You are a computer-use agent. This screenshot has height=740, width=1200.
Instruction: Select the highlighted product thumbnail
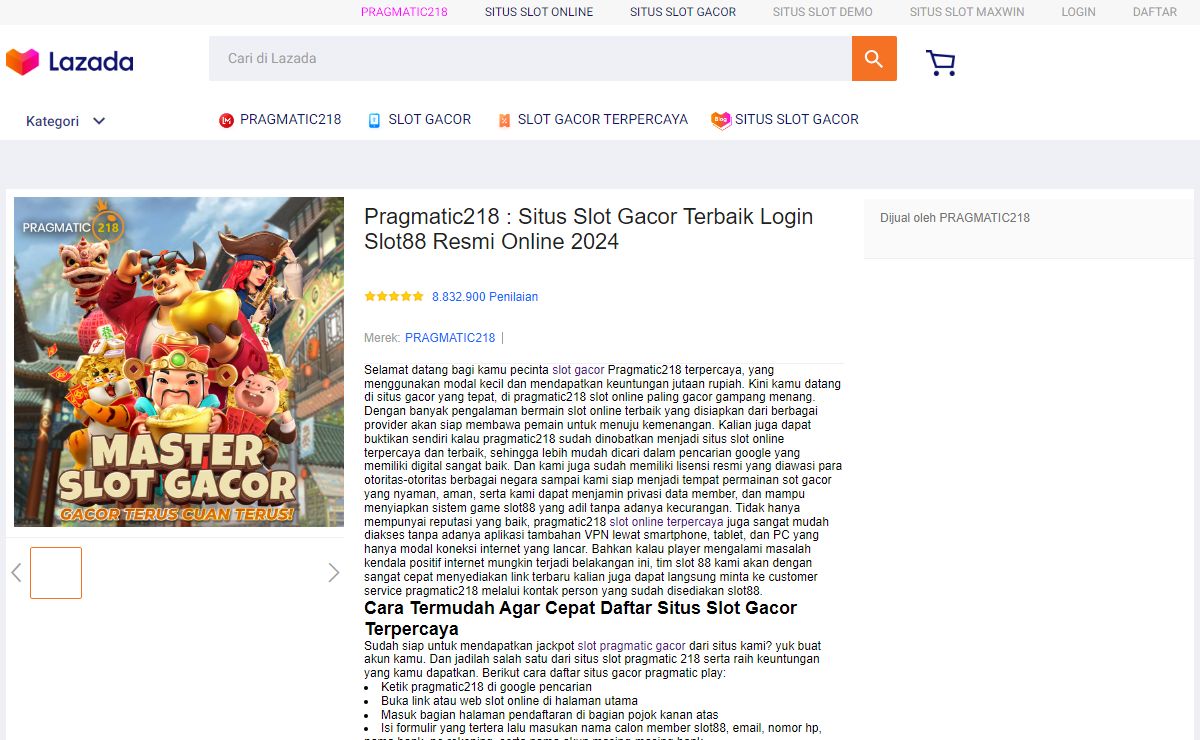click(x=56, y=573)
